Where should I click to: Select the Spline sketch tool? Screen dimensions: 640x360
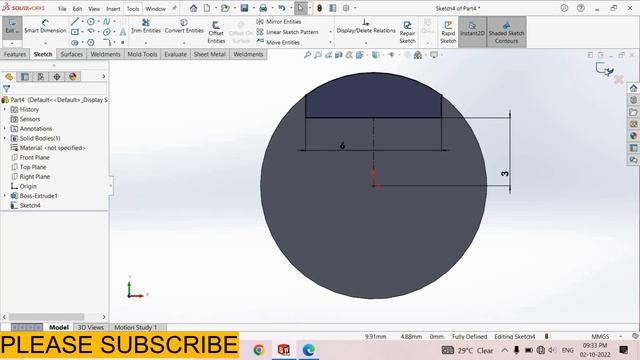click(x=107, y=22)
